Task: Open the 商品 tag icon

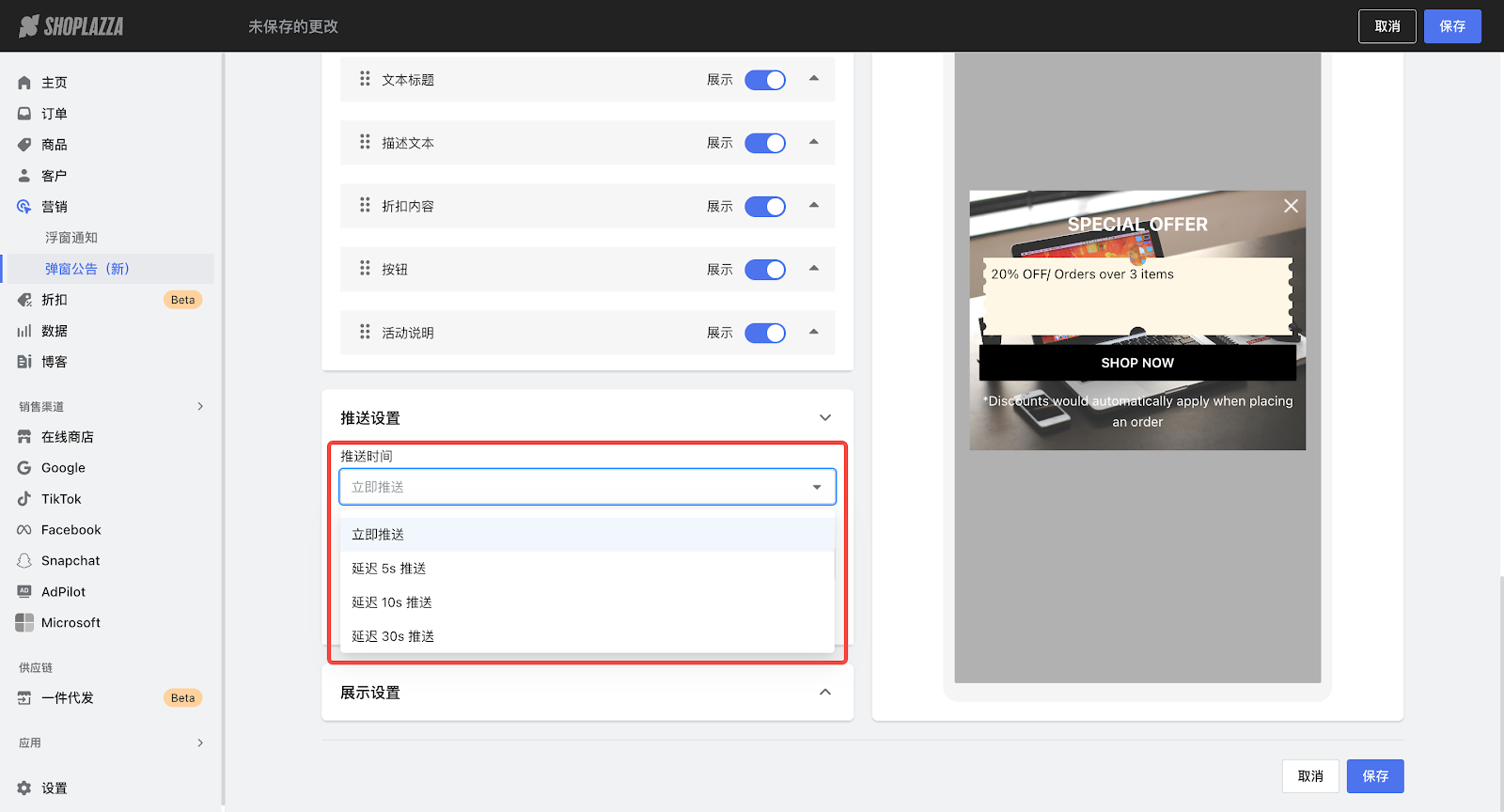Action: (x=24, y=145)
